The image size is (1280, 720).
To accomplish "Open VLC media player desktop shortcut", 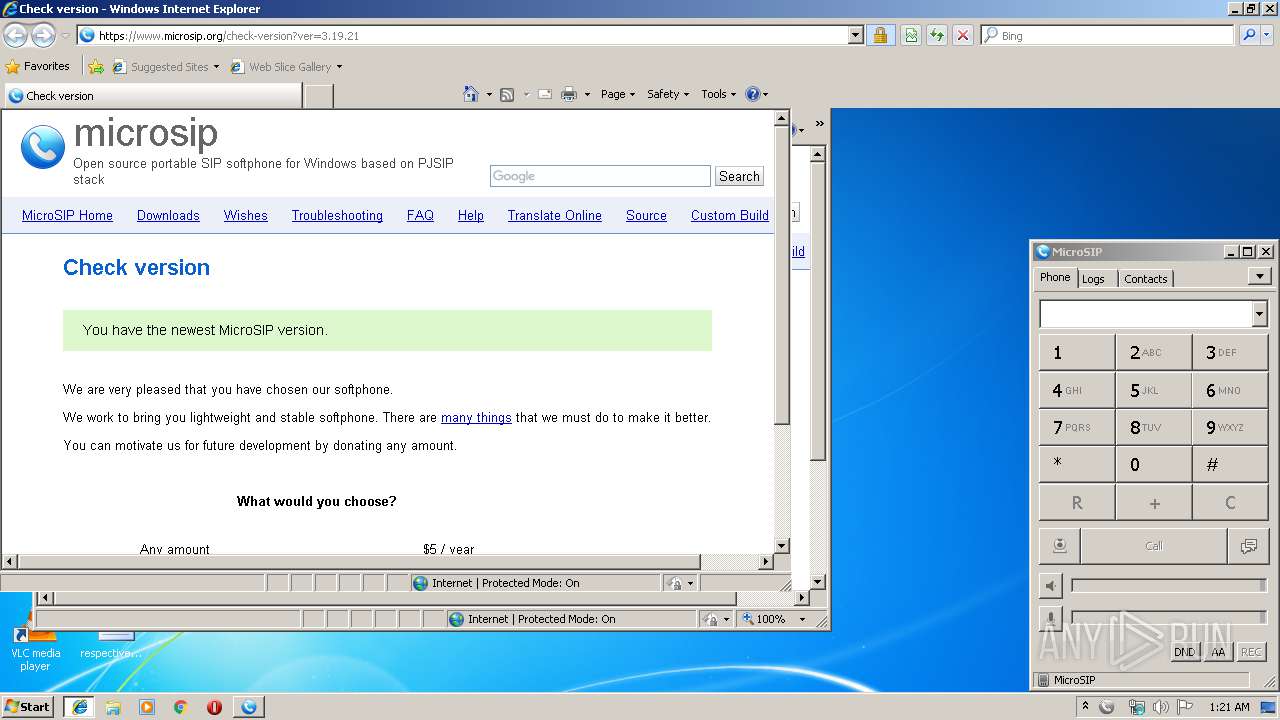I will tap(36, 648).
